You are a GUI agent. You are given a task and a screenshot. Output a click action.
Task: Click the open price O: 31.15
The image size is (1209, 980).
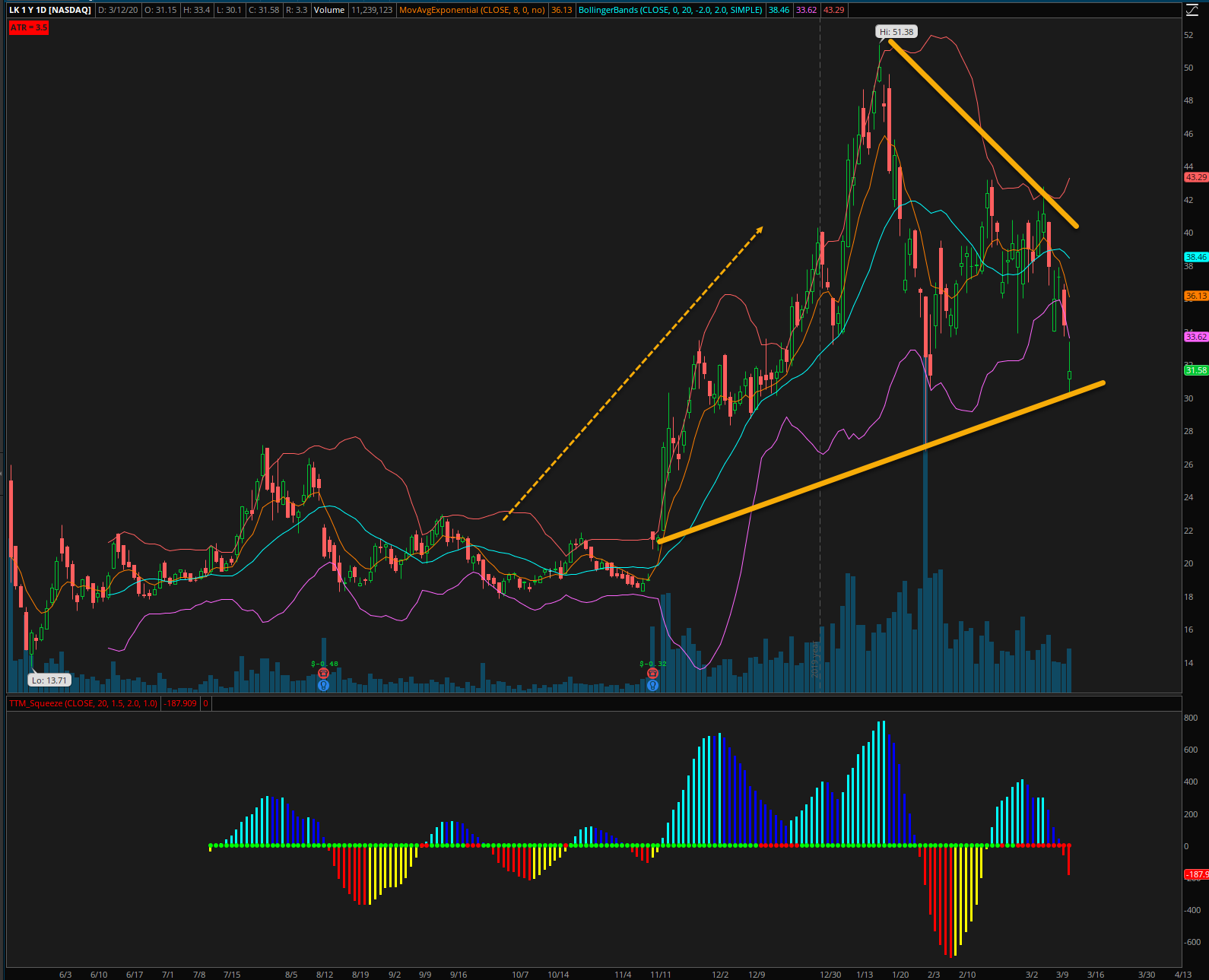(161, 10)
